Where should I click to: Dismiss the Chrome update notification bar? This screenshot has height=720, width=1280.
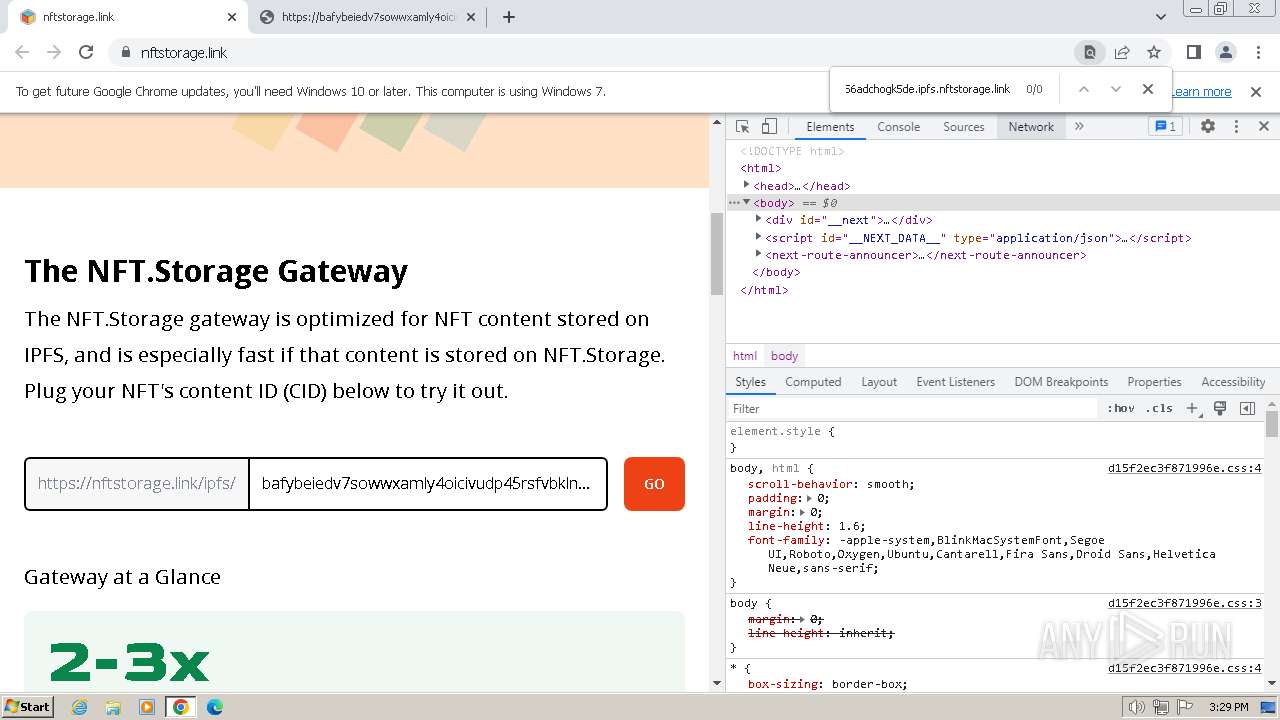point(1256,91)
